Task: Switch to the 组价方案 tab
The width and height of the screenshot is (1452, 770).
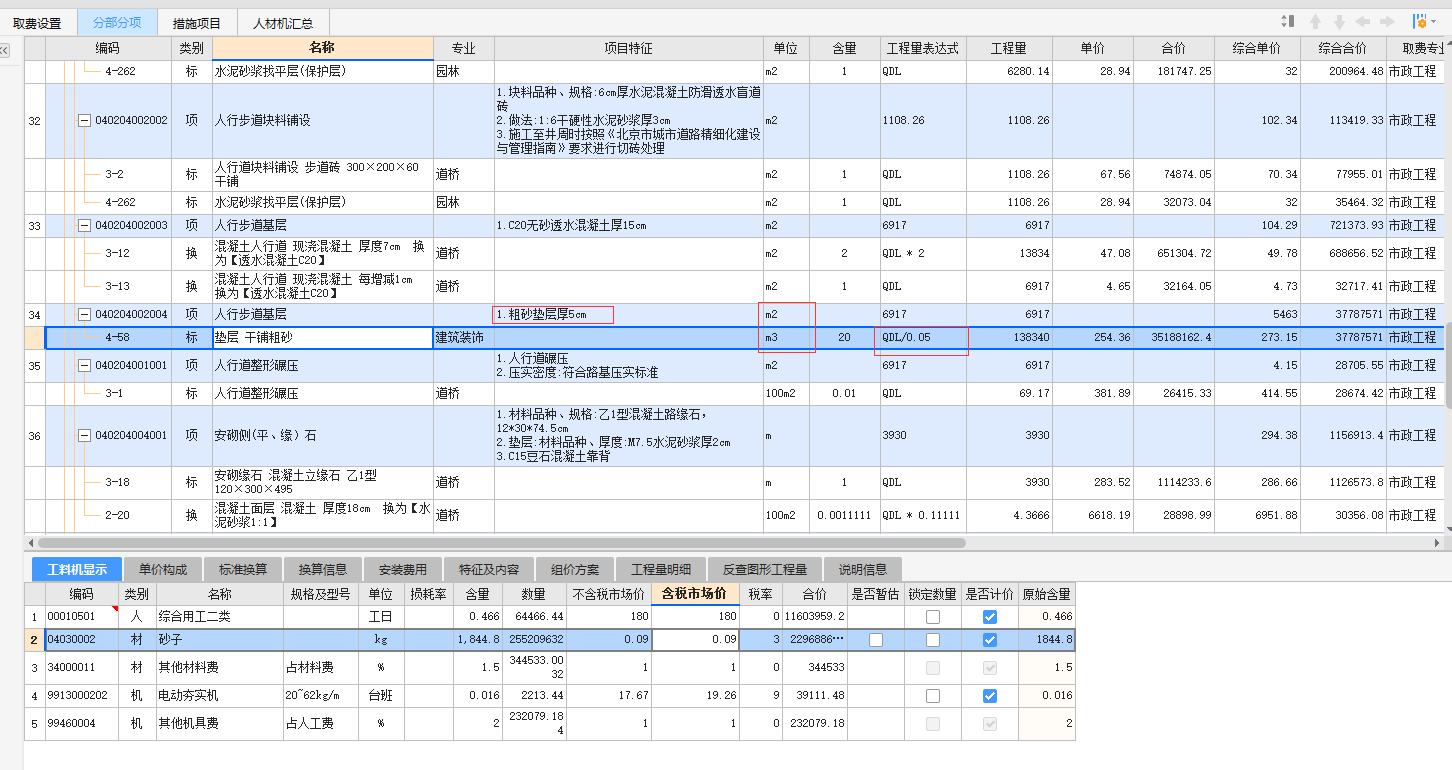Action: pos(575,569)
